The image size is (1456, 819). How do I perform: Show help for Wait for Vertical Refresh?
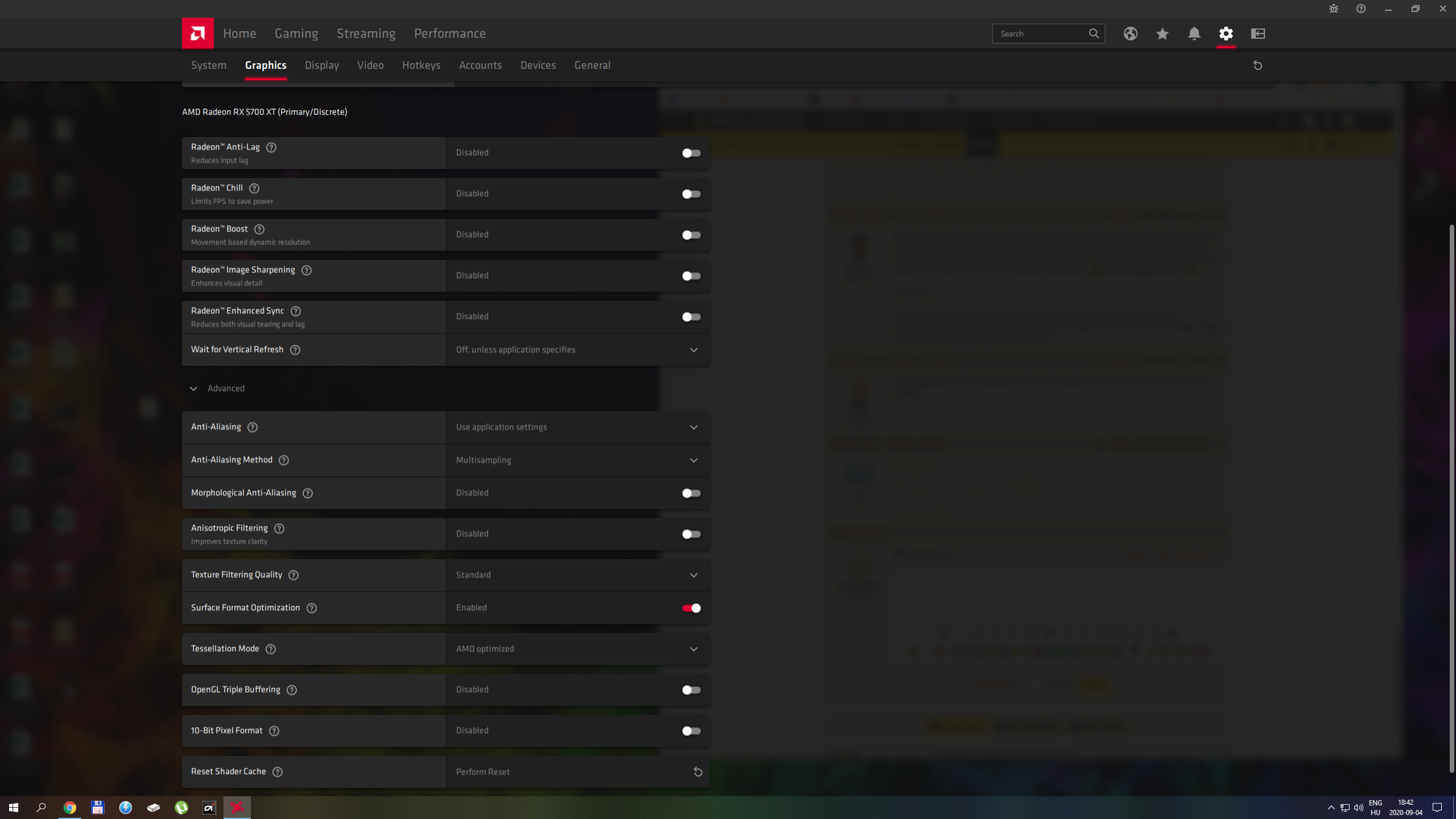[295, 350]
